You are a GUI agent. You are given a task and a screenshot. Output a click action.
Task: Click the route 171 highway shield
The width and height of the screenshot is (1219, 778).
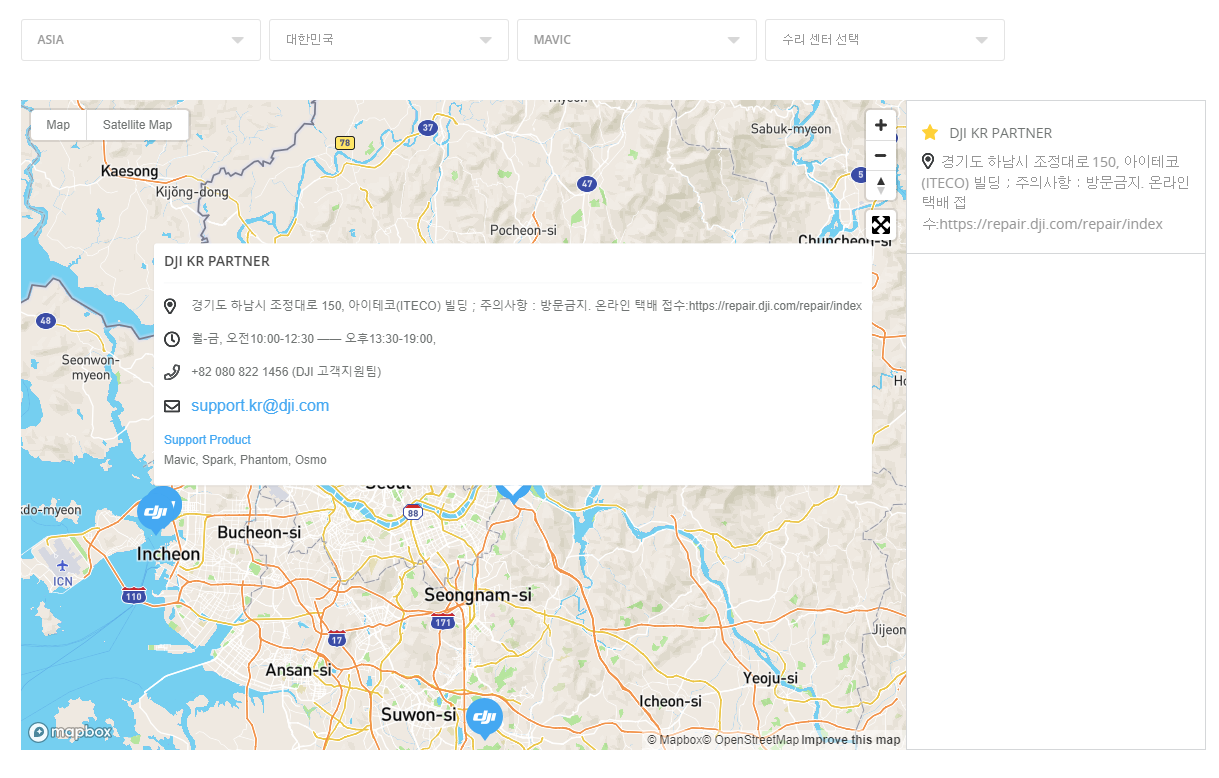pos(443,622)
